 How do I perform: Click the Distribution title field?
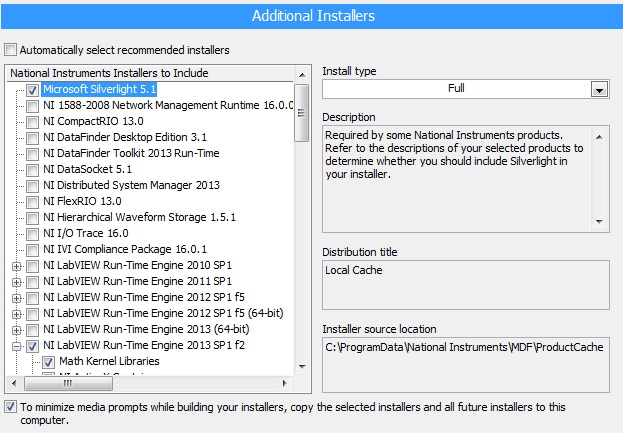tap(465, 285)
